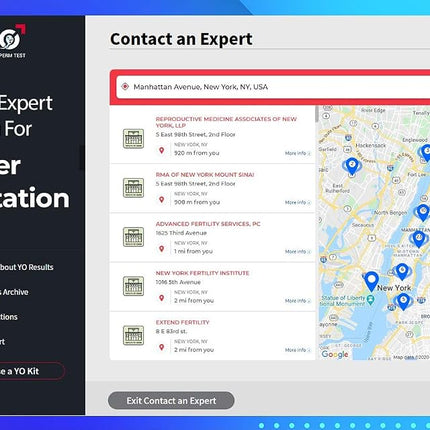Select Extend Fertility title
The image size is (430, 430).
coord(182,322)
